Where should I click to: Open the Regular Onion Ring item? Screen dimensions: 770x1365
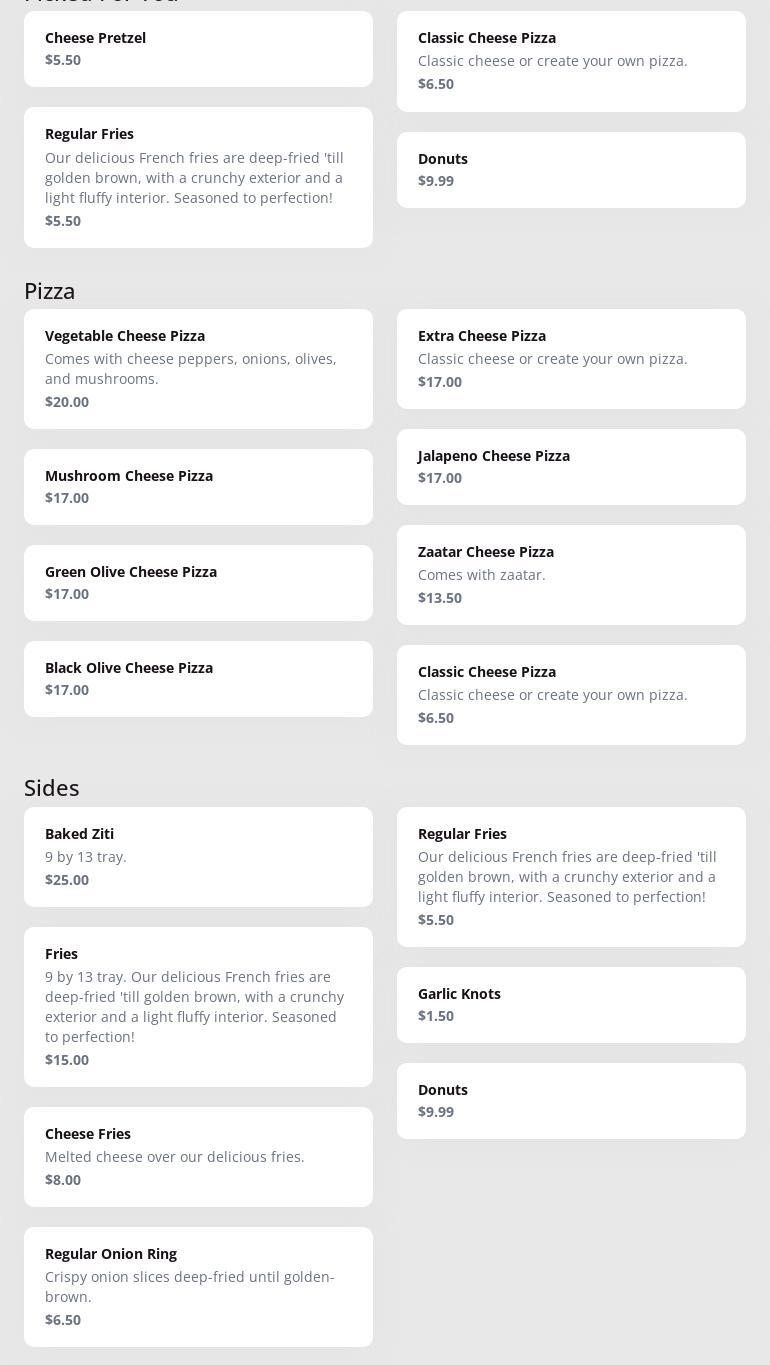198,1287
